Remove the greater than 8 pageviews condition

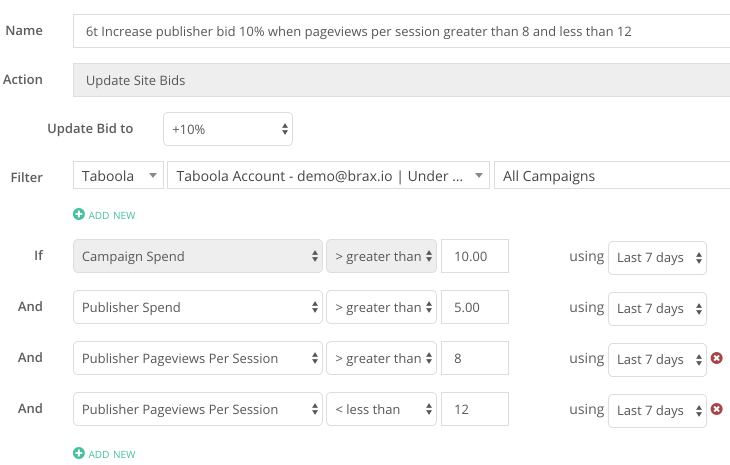[x=716, y=358]
